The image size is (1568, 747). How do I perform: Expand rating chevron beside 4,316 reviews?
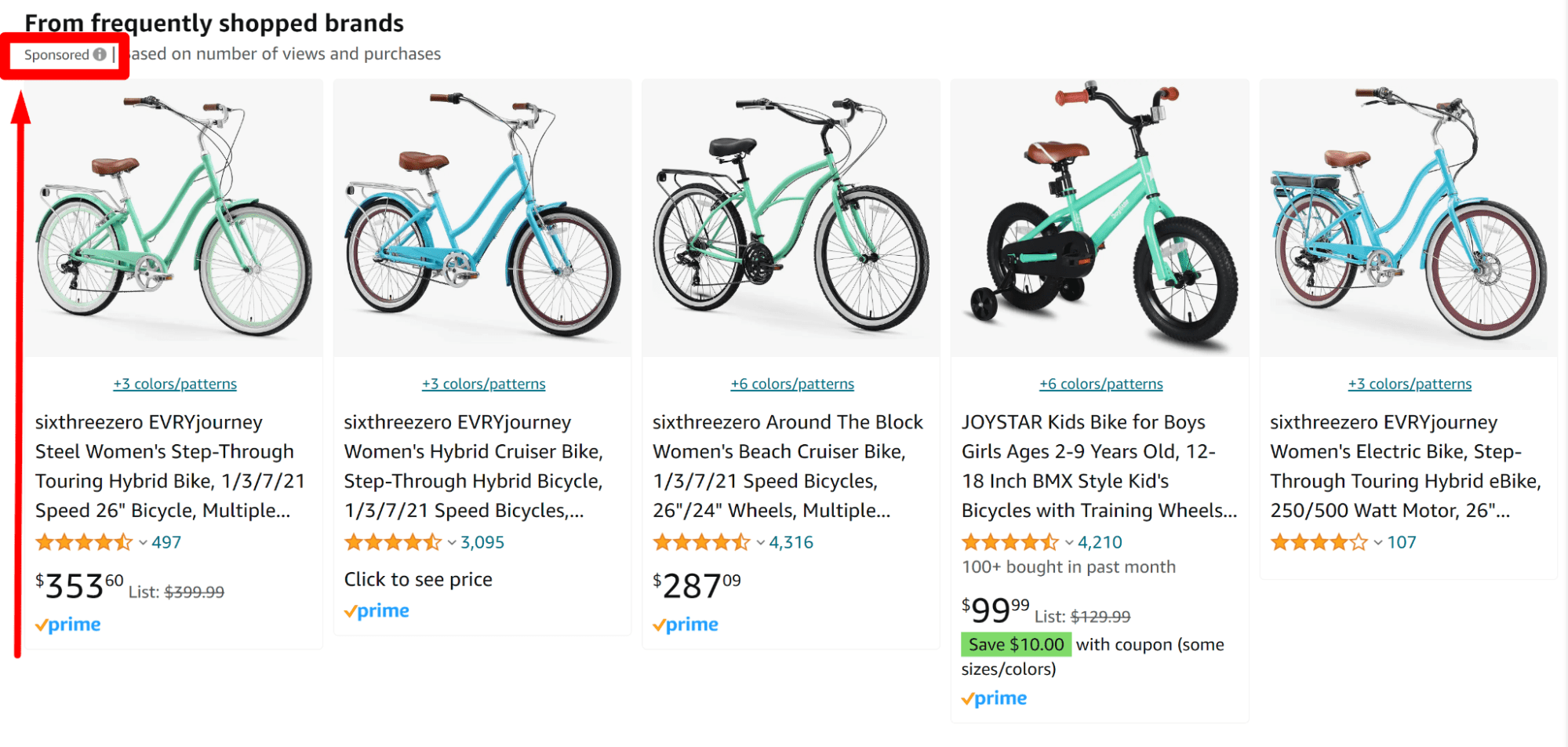[760, 542]
